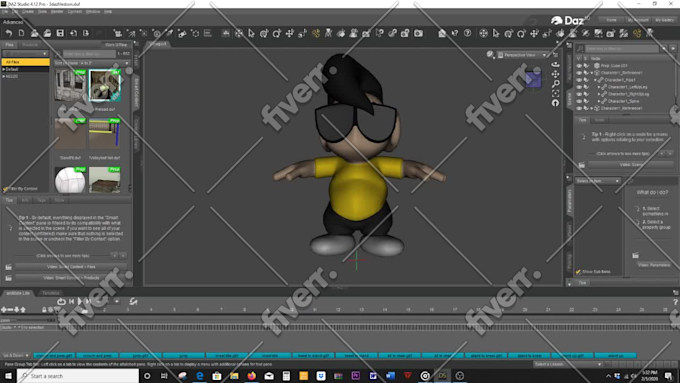Select the Translate four-arrow tool in left toolbar

click(x=290, y=33)
